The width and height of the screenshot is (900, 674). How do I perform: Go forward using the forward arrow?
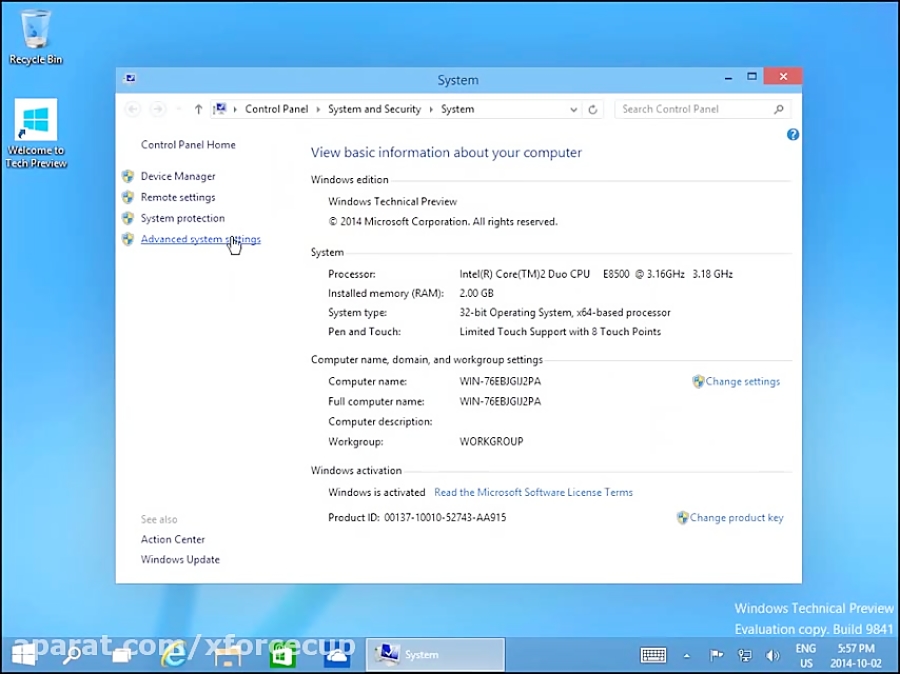tap(158, 109)
